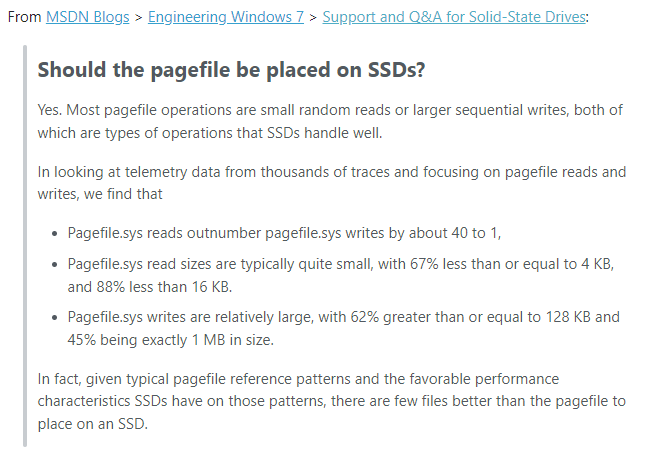Open Support and Q&A for Solid-State Drives link
Viewport: 662px width, 457px height.
coord(454,17)
